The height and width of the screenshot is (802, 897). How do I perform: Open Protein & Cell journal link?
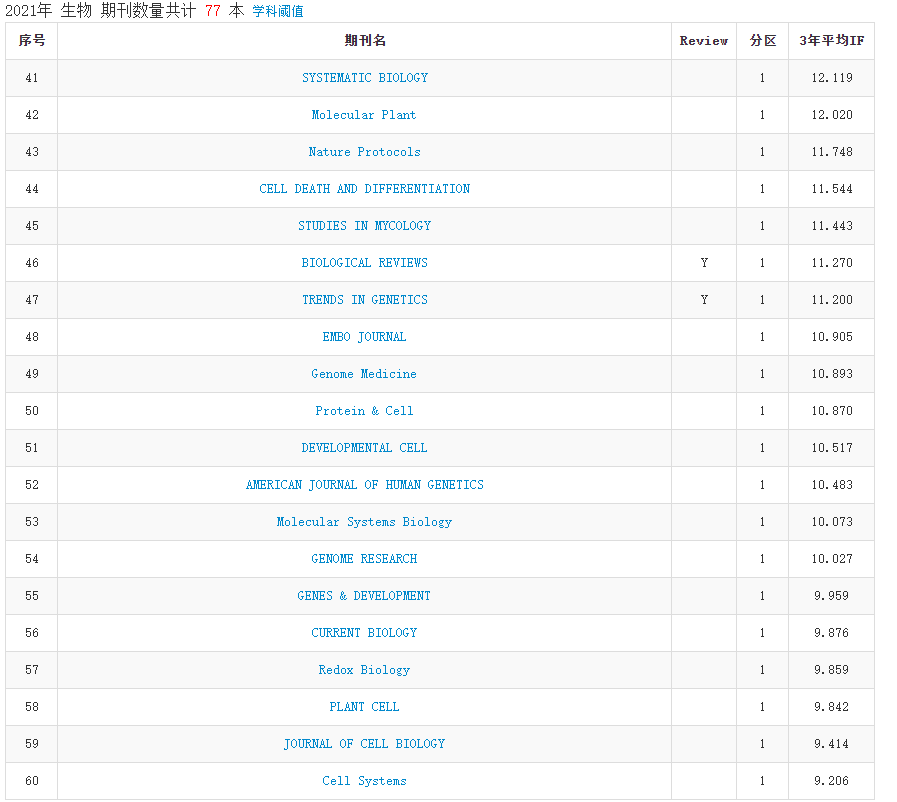point(364,411)
